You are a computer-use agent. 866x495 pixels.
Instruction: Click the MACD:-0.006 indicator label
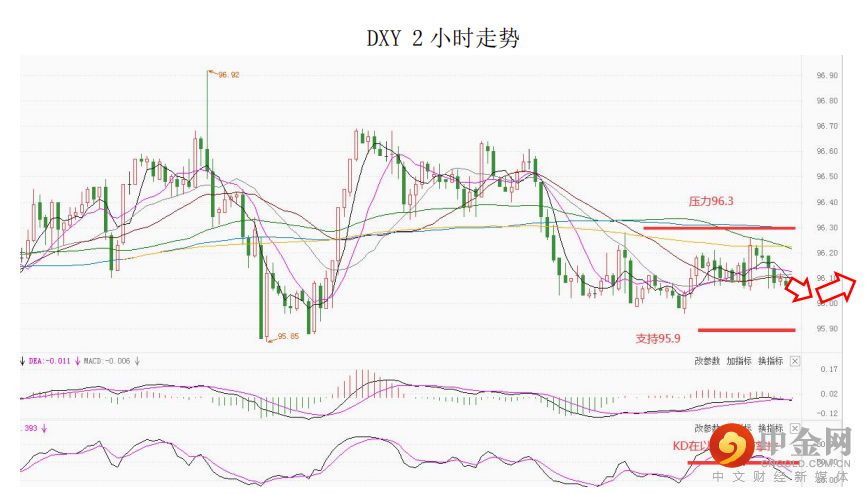coord(107,361)
